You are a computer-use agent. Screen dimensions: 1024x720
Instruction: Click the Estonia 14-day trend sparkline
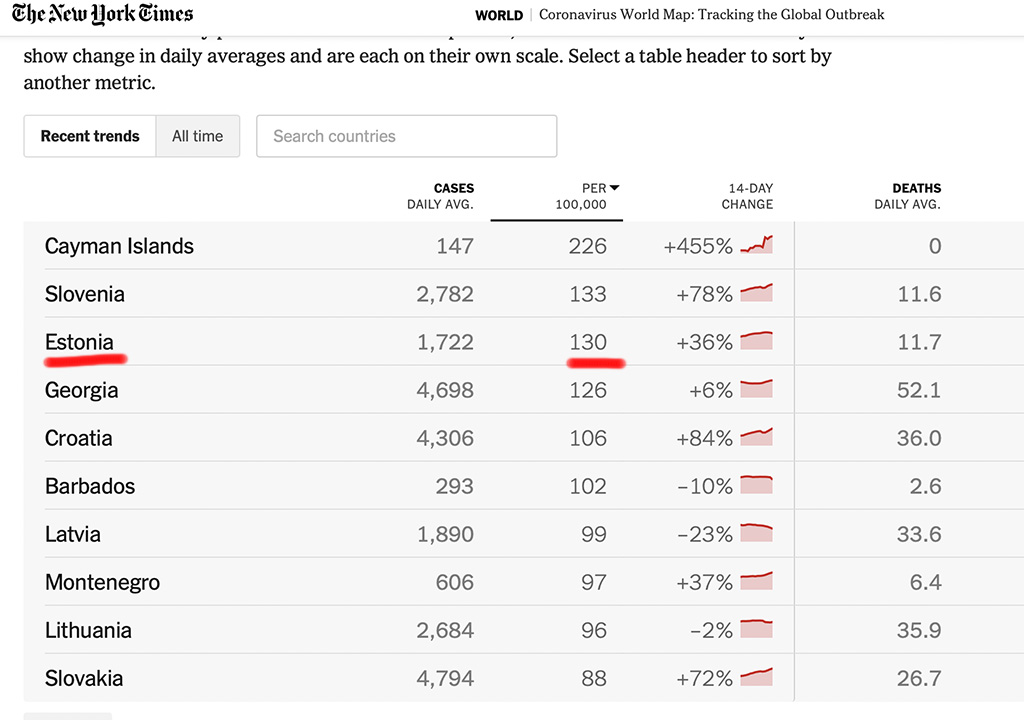click(756, 341)
